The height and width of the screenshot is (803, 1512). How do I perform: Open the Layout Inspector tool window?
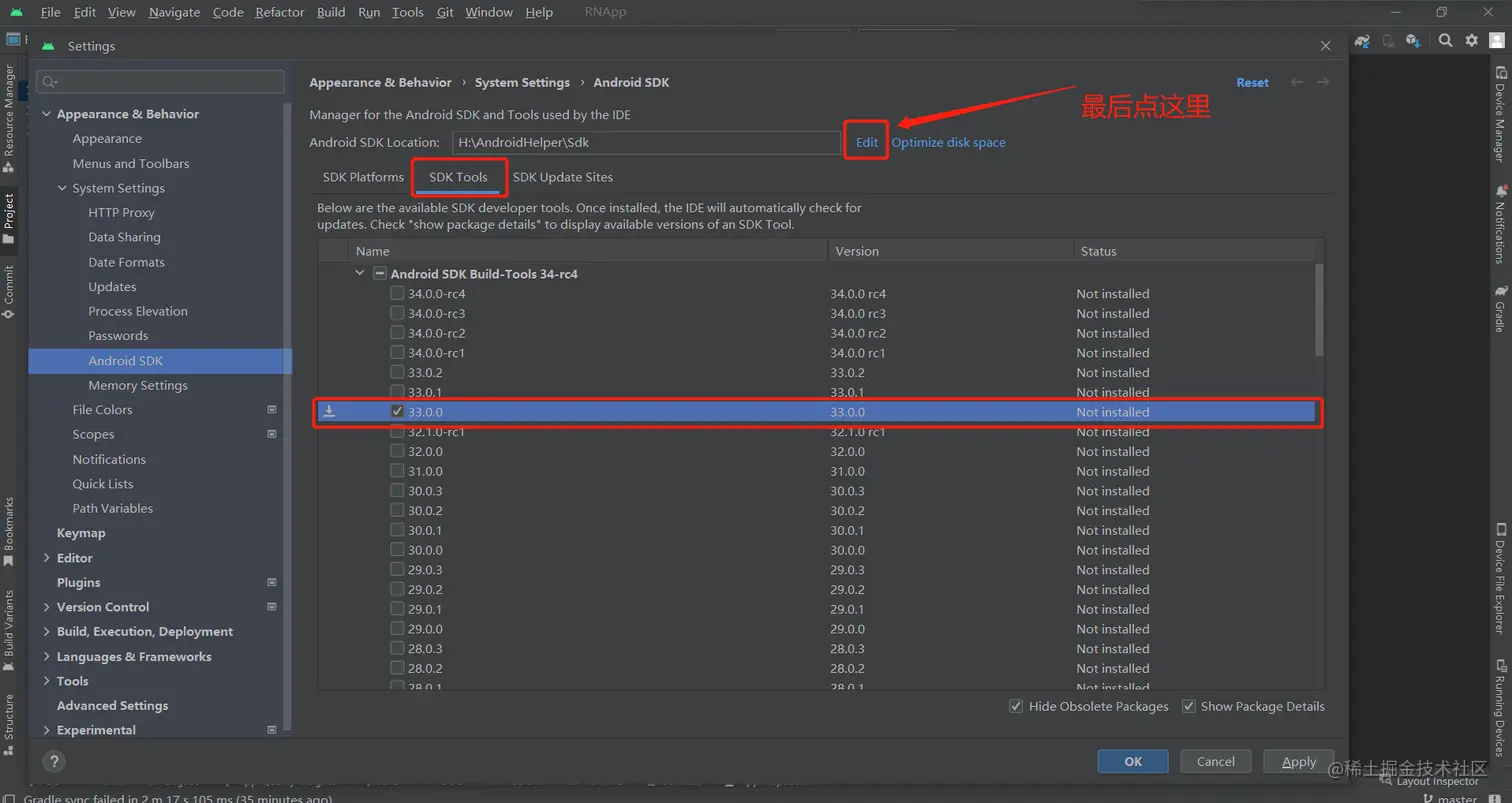(1428, 782)
